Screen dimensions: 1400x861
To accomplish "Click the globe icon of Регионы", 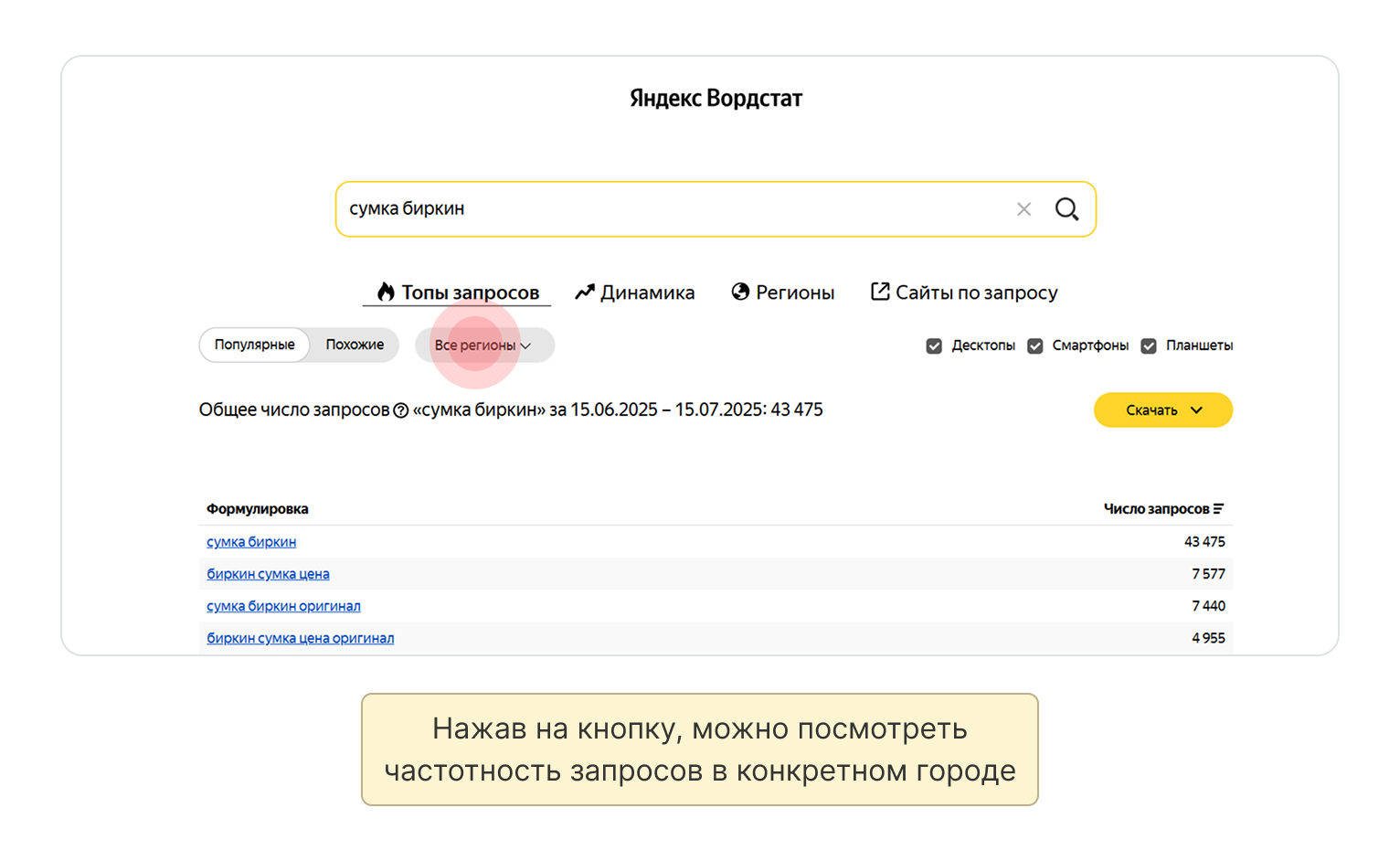I will coord(740,292).
